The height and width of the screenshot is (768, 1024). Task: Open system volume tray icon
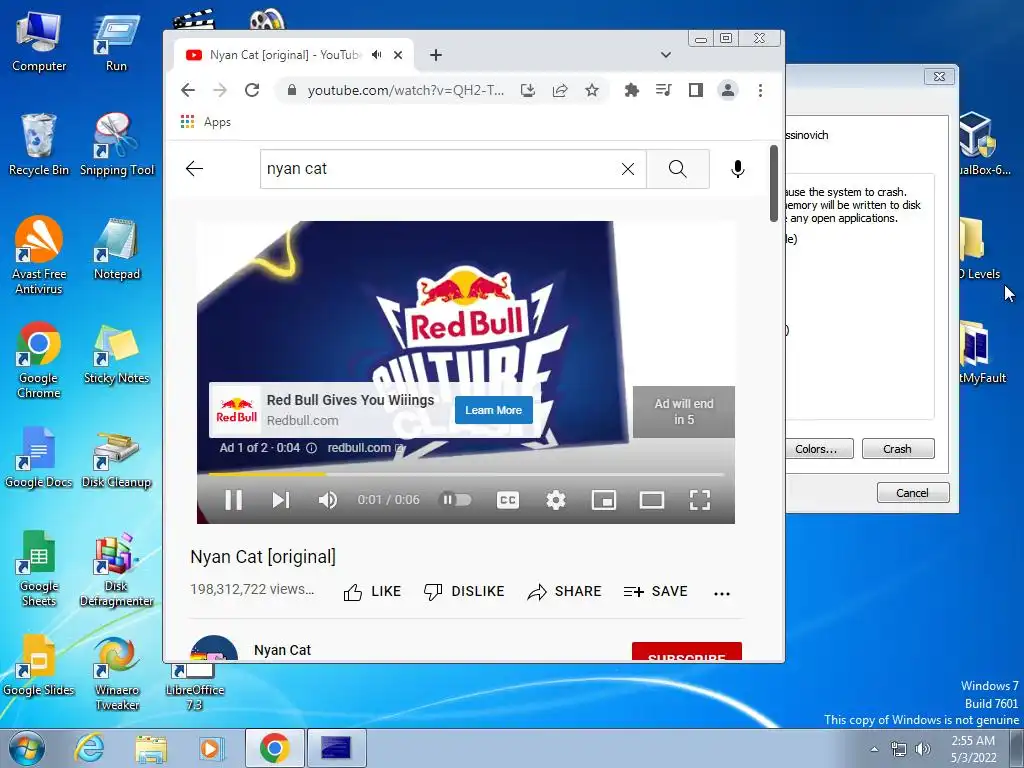click(923, 749)
